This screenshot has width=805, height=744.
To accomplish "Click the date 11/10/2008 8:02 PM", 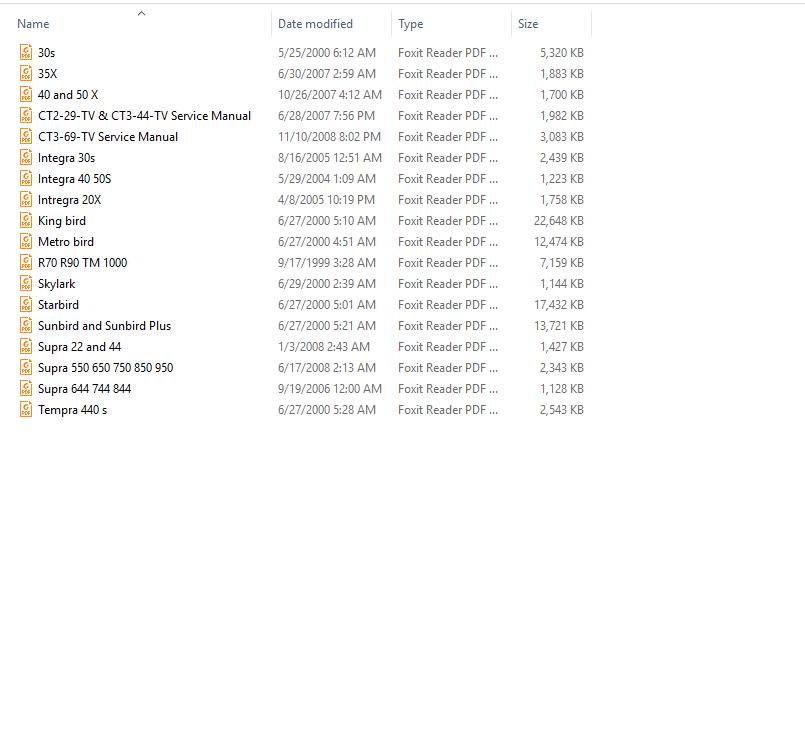I will 329,137.
